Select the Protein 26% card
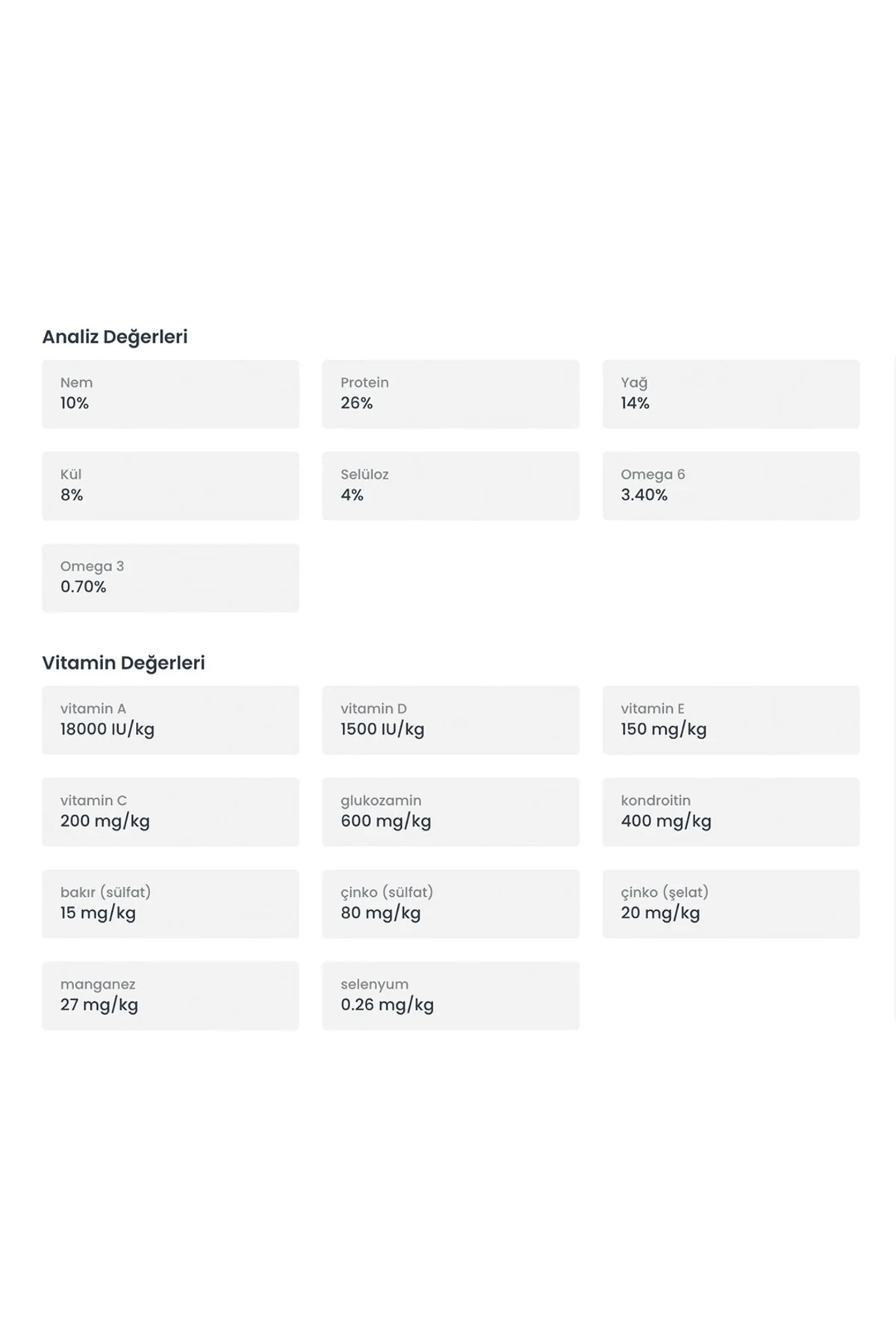This screenshot has width=896, height=1344. pos(451,394)
